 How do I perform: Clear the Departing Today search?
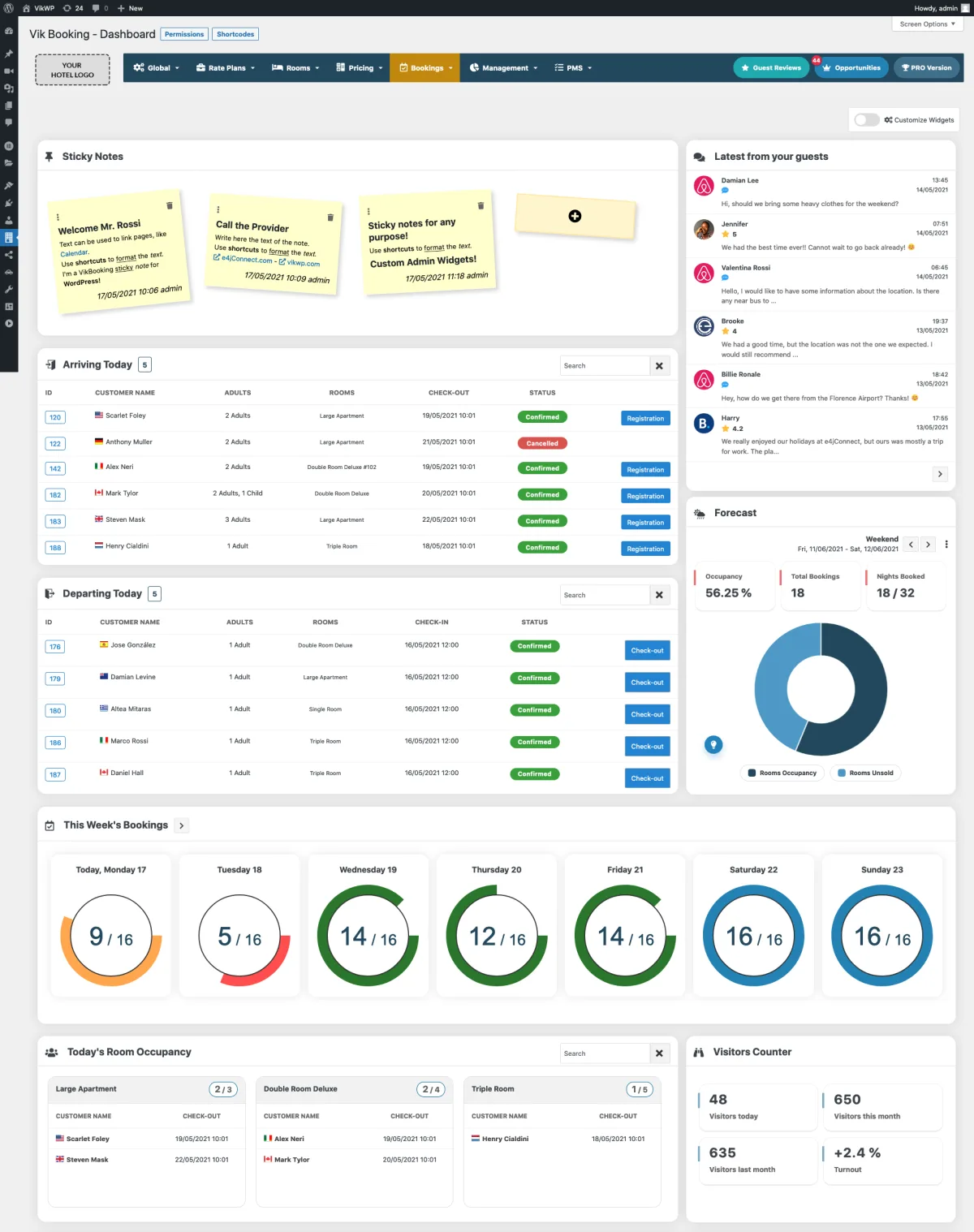click(x=660, y=596)
